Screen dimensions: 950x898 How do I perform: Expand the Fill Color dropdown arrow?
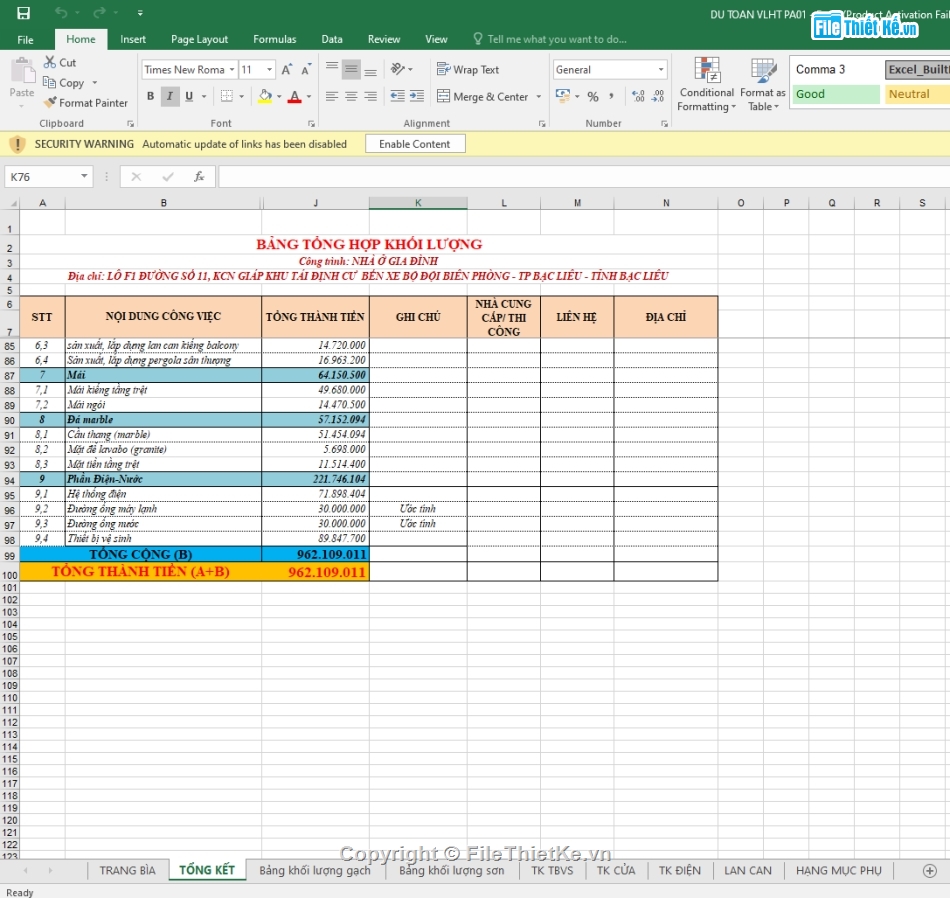point(279,96)
